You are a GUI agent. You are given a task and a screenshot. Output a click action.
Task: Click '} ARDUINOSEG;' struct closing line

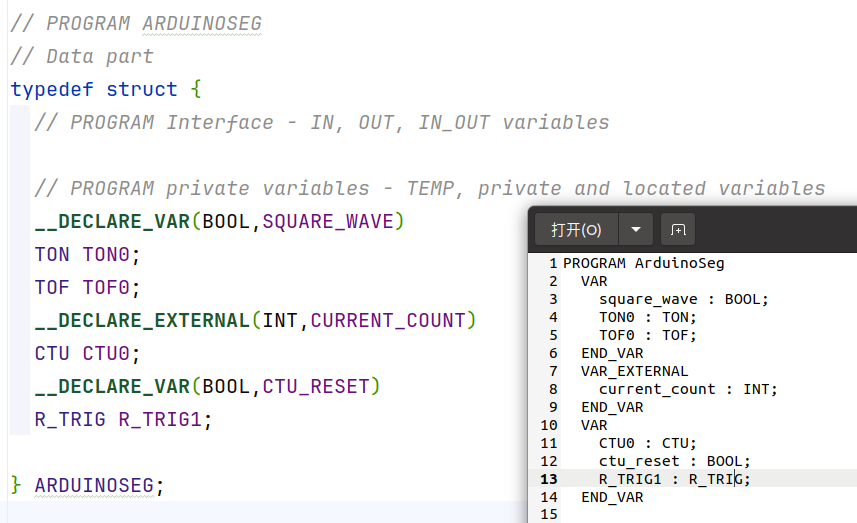point(87,485)
